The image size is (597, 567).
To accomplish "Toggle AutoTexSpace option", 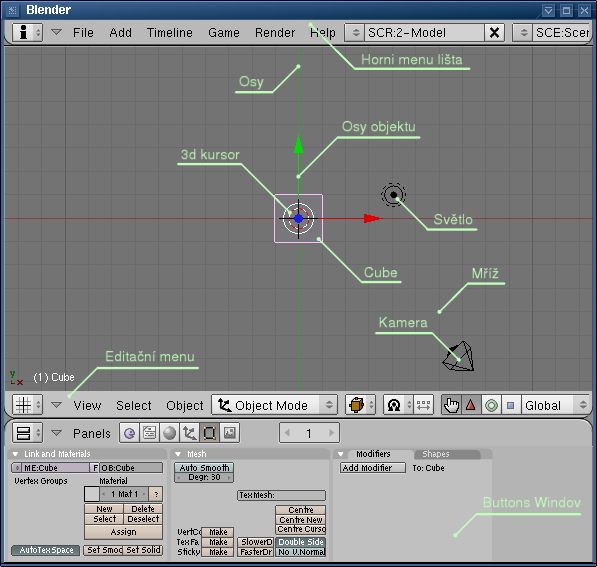I will click(46, 550).
